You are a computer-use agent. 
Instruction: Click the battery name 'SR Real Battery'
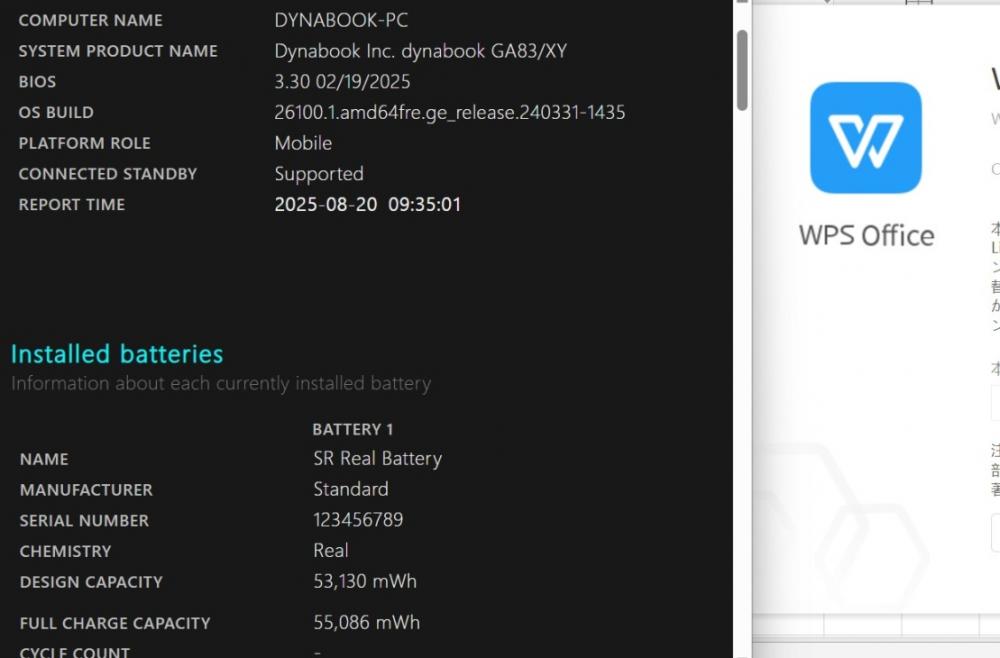coord(378,458)
